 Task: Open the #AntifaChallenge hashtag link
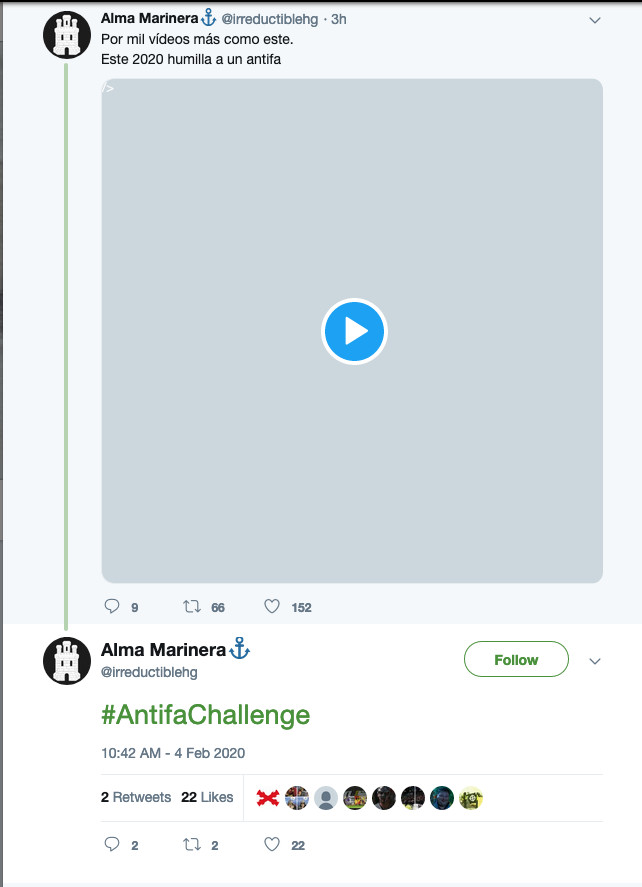coord(205,715)
